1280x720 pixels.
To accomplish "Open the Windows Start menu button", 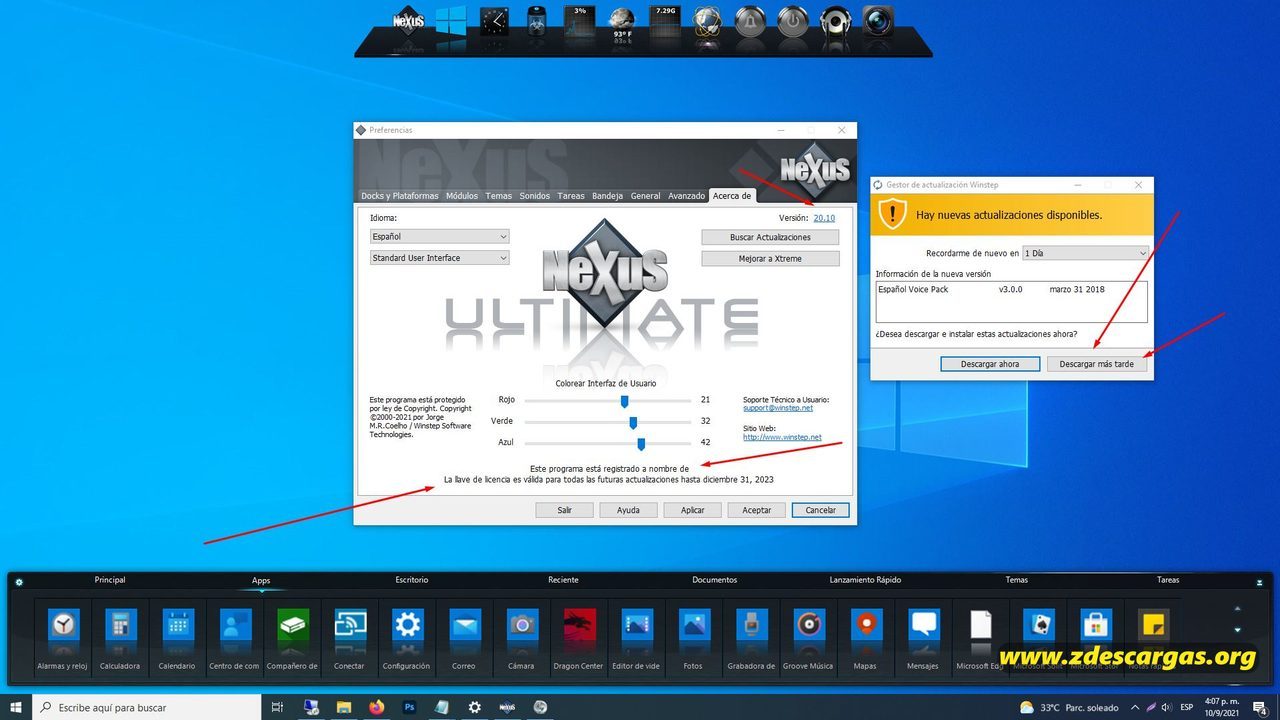I will 16,707.
